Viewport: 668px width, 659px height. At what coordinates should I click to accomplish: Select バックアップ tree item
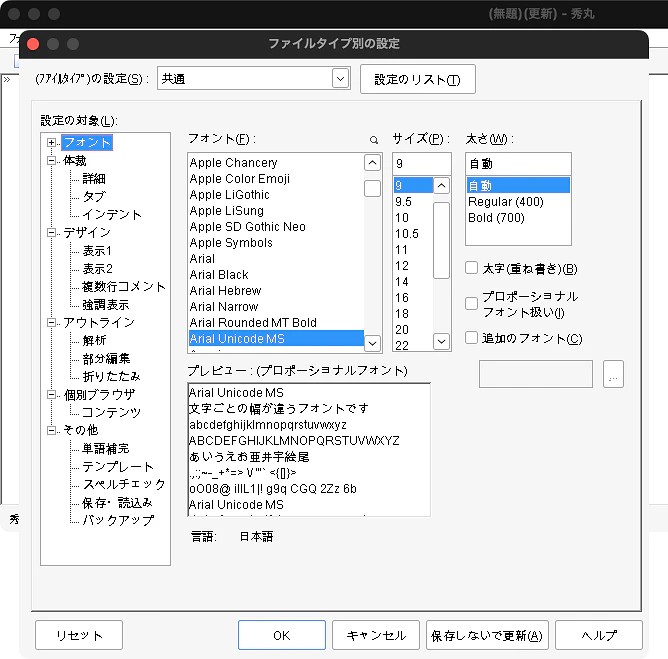tap(118, 521)
